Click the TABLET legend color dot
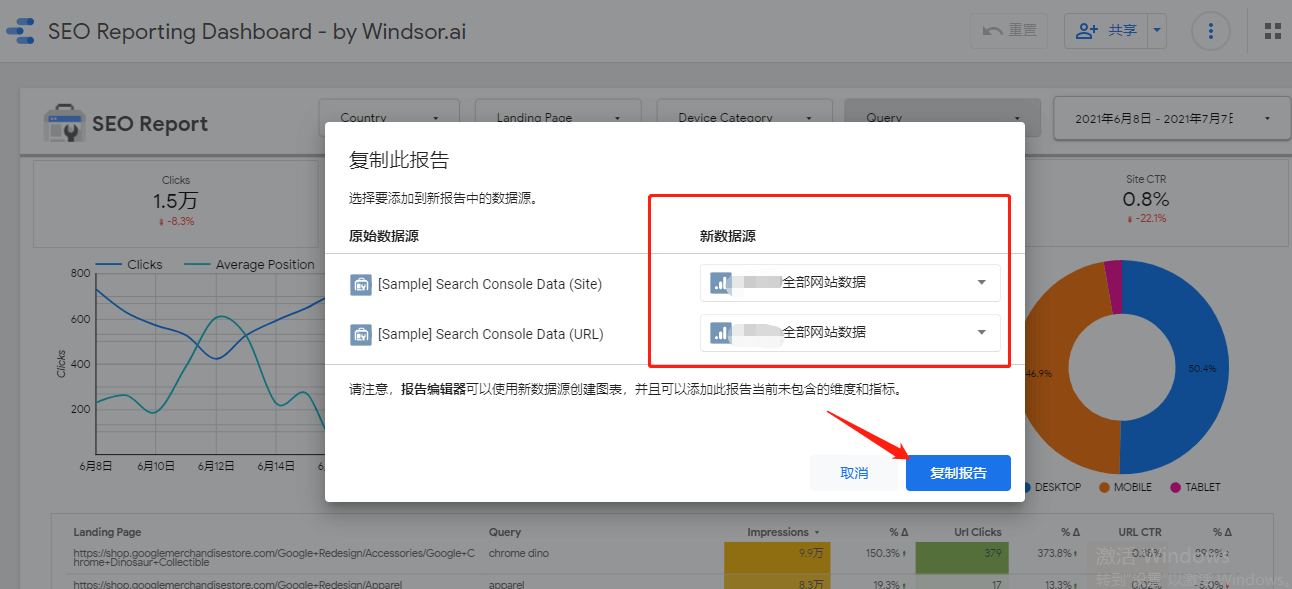 pos(1175,487)
